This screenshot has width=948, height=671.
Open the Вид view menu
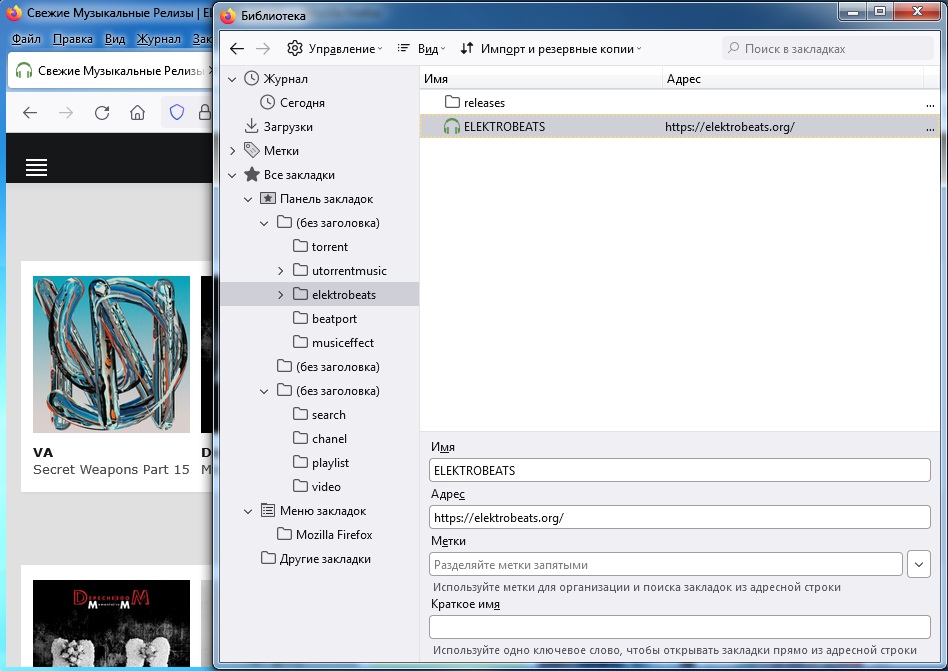pyautogui.click(x=421, y=48)
